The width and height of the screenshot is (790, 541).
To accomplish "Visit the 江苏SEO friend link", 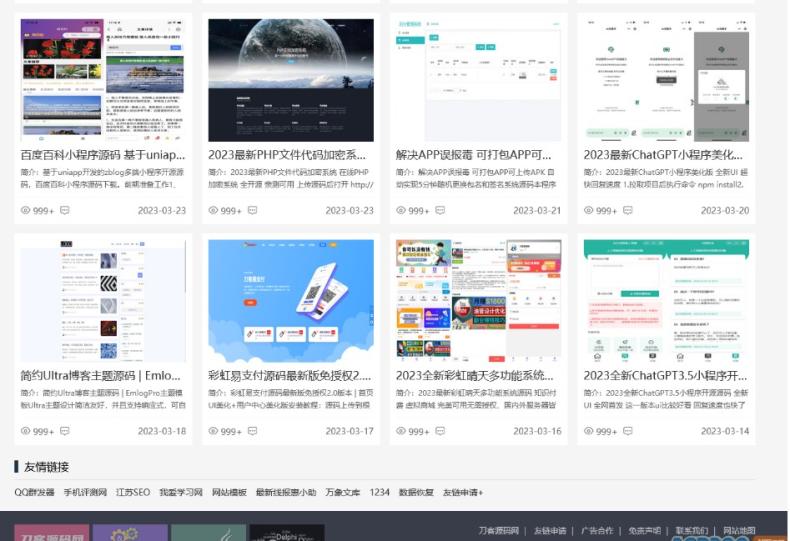I will click(133, 493).
